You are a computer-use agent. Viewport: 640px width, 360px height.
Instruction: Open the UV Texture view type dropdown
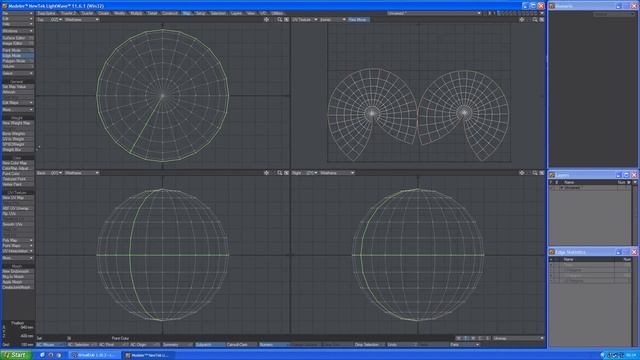[304, 20]
